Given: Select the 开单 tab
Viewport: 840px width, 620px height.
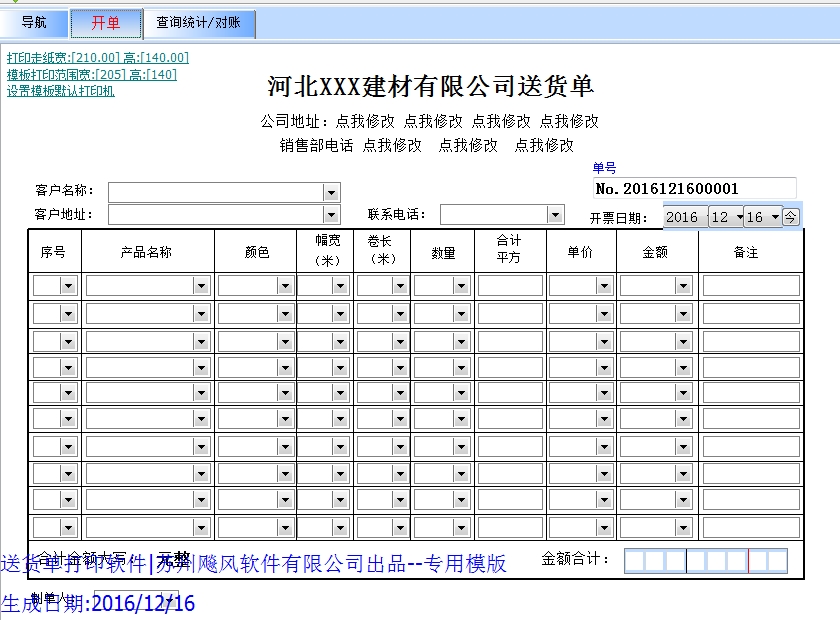Looking at the screenshot, I should pyautogui.click(x=106, y=23).
